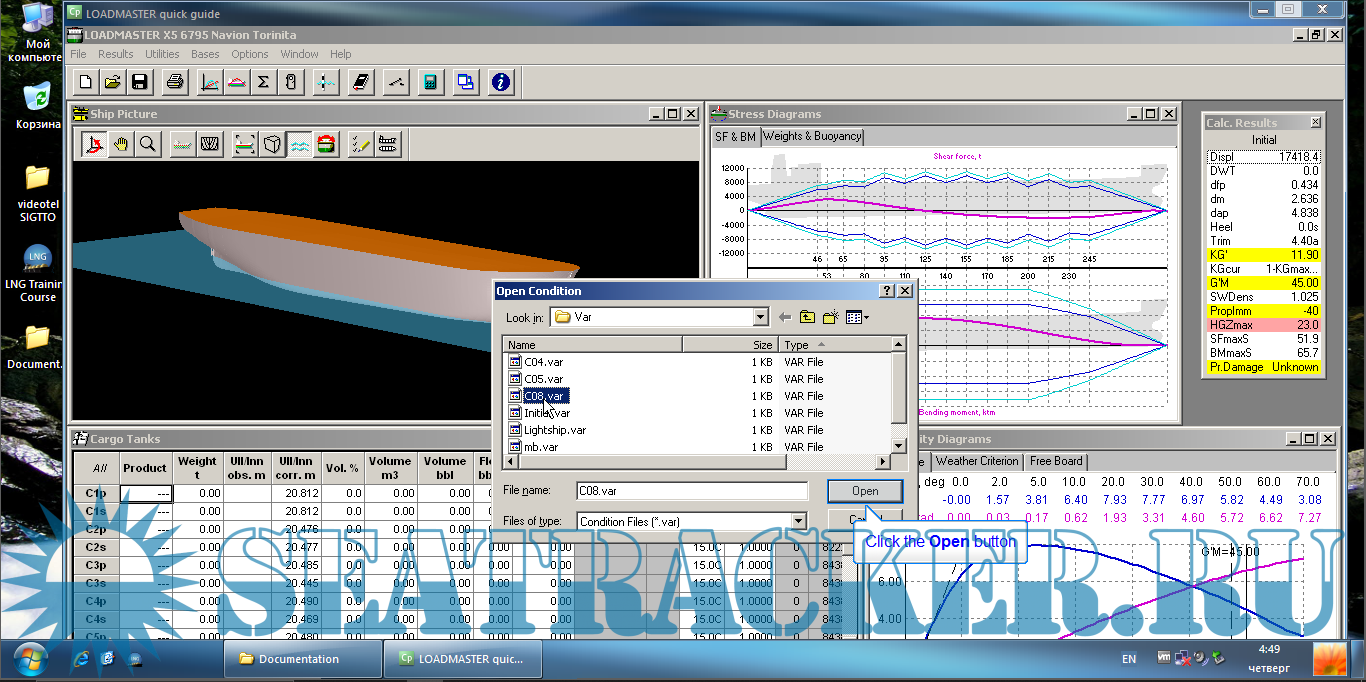Screen dimensions: 1366x682
Task: Click the 3D box view icon
Action: [272, 145]
